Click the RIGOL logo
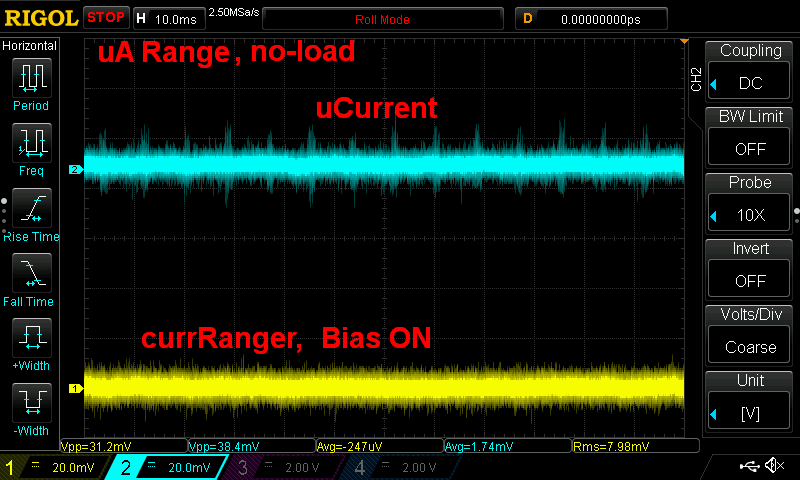This screenshot has height=480, width=800. click(x=41, y=19)
